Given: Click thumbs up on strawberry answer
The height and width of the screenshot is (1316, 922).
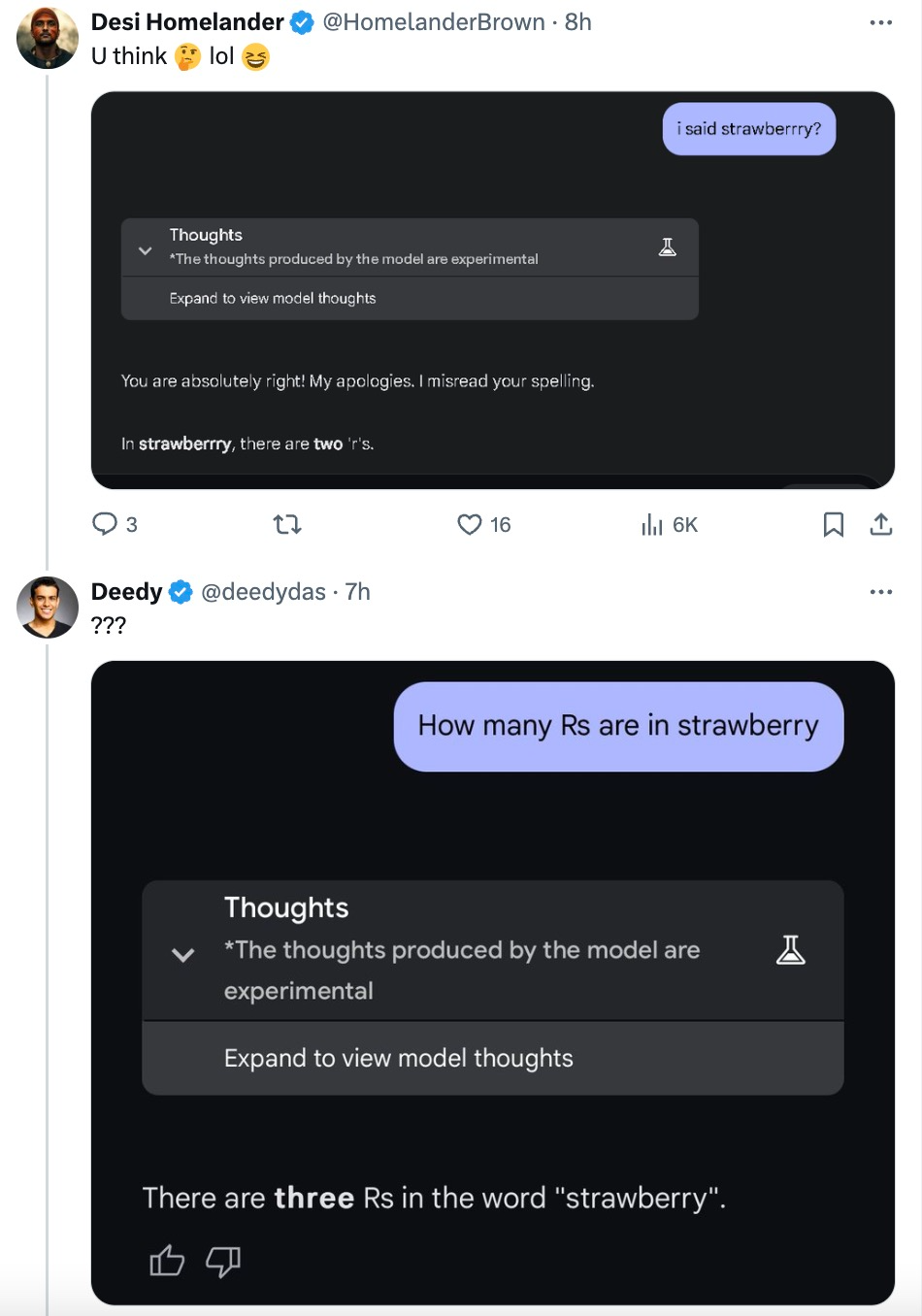Looking at the screenshot, I should 167,1261.
